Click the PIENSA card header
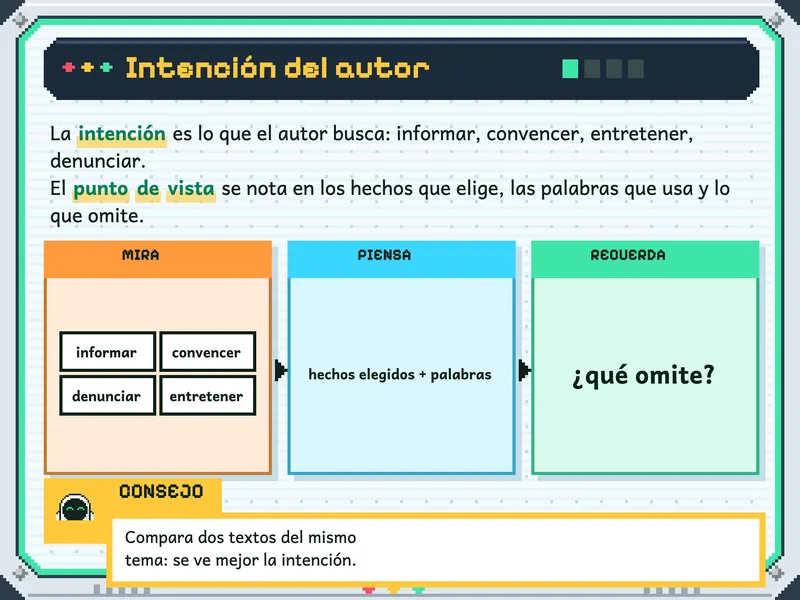 click(x=402, y=259)
